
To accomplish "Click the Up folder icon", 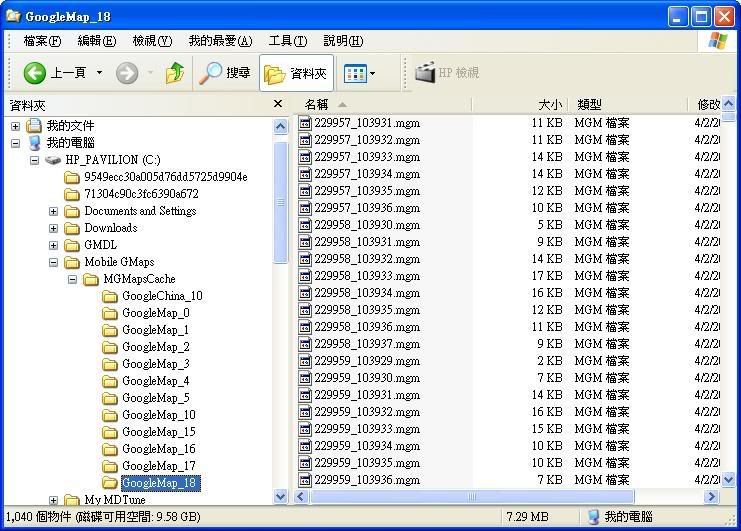I will click(175, 73).
